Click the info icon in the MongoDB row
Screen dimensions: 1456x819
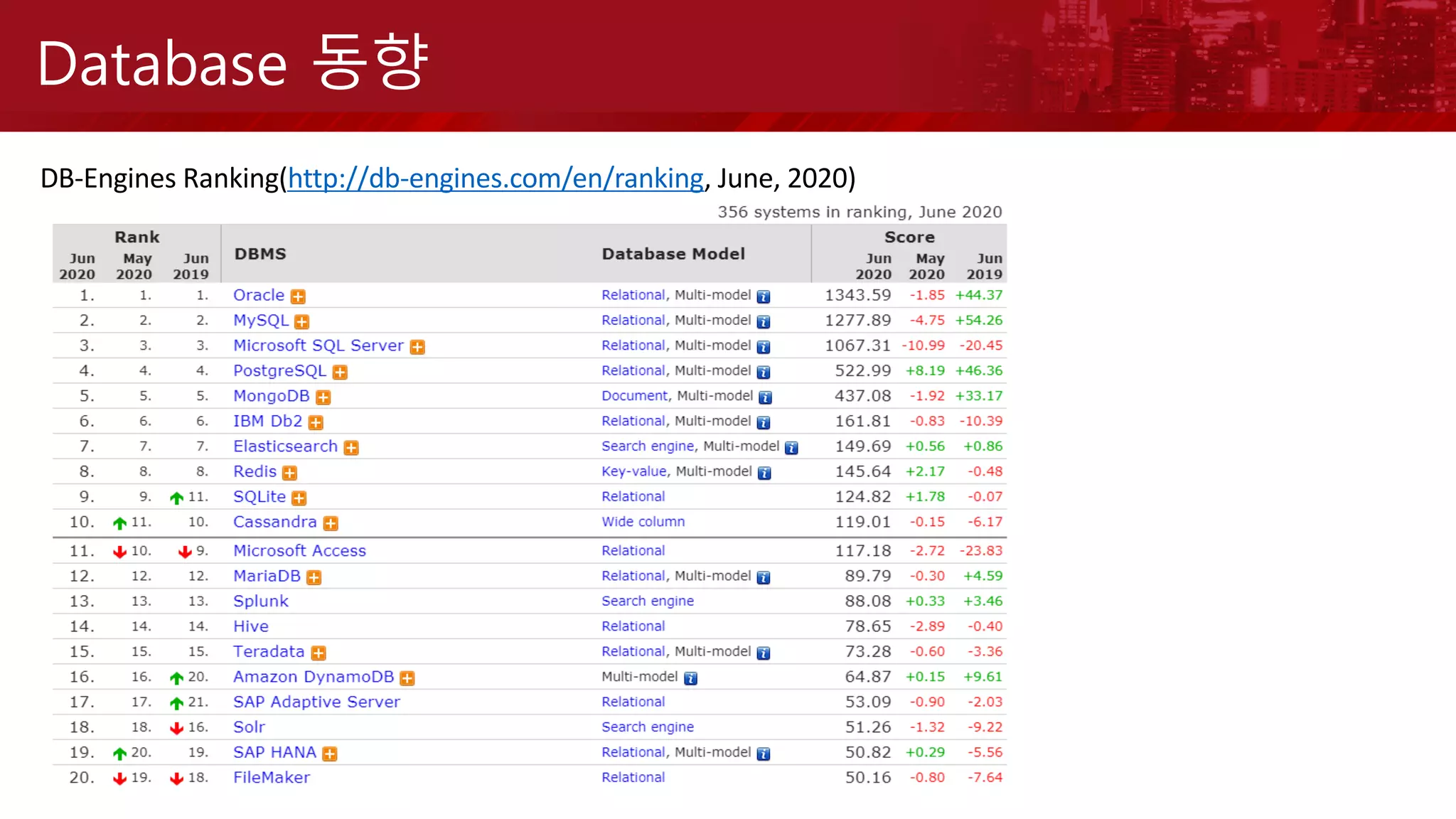coord(766,397)
